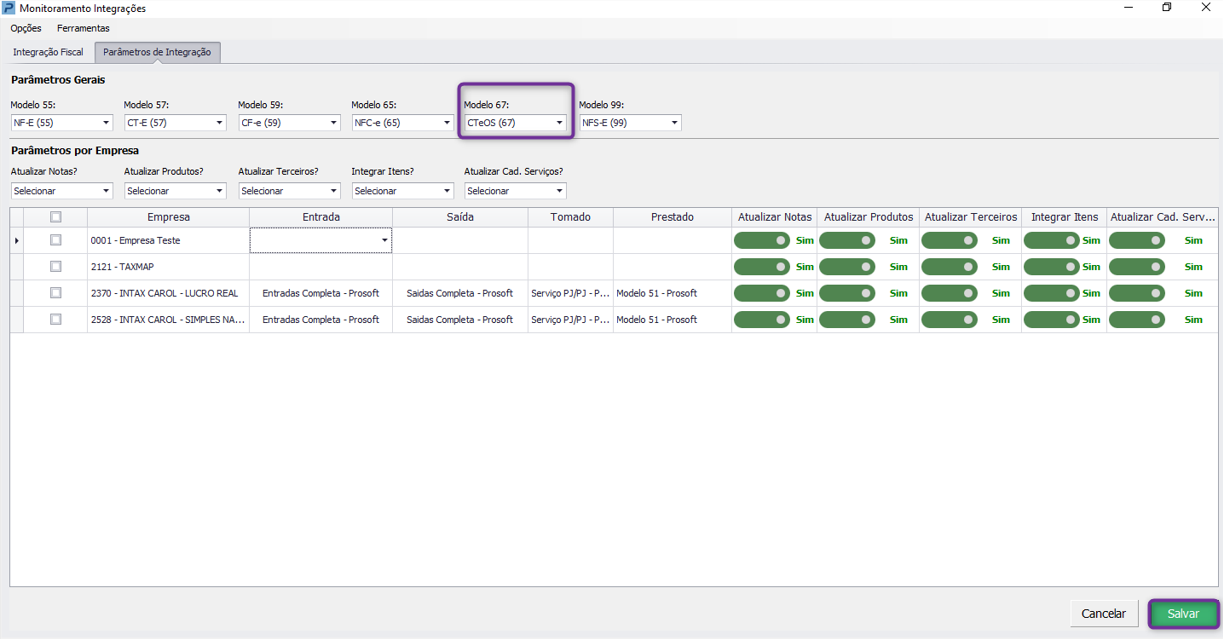Click the Saída column header

click(x=460, y=217)
